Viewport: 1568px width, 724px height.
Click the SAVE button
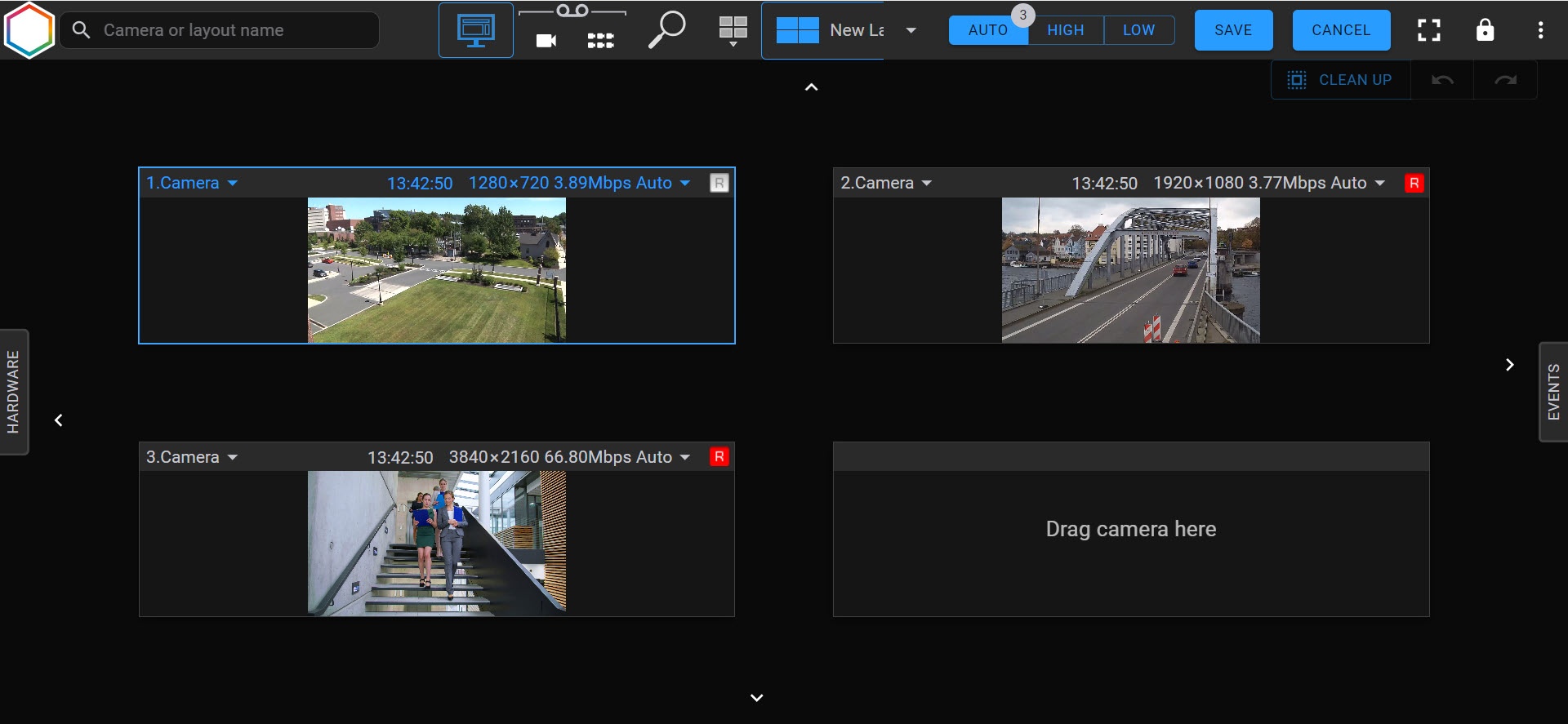click(1232, 30)
